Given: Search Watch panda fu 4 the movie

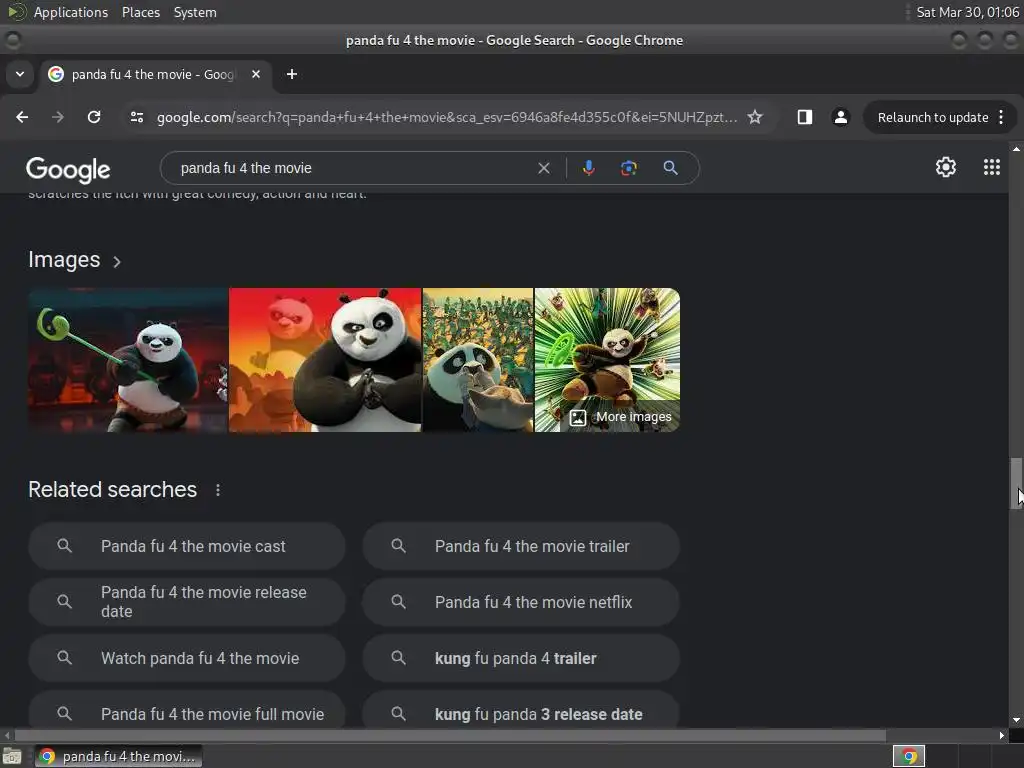Looking at the screenshot, I should click(187, 658).
